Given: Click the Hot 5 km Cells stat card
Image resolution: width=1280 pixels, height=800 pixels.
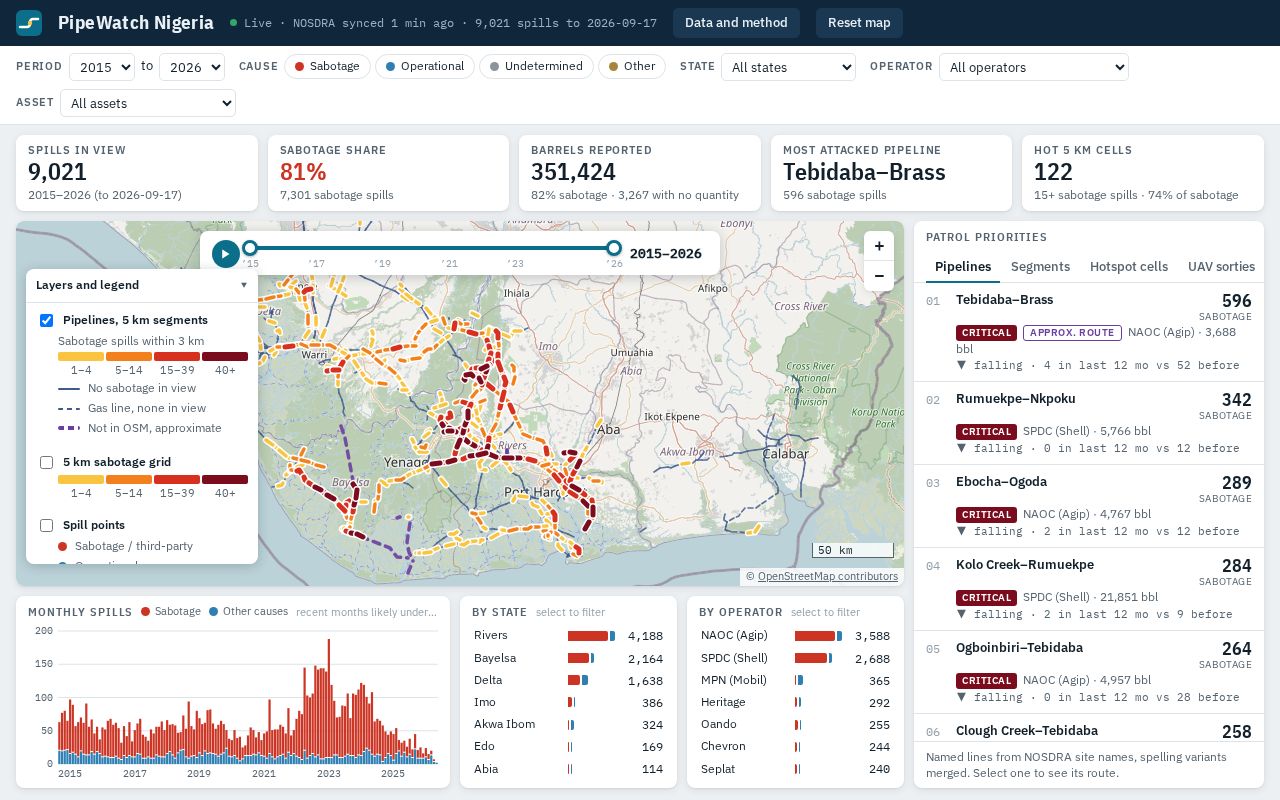Looking at the screenshot, I should pos(1143,173).
